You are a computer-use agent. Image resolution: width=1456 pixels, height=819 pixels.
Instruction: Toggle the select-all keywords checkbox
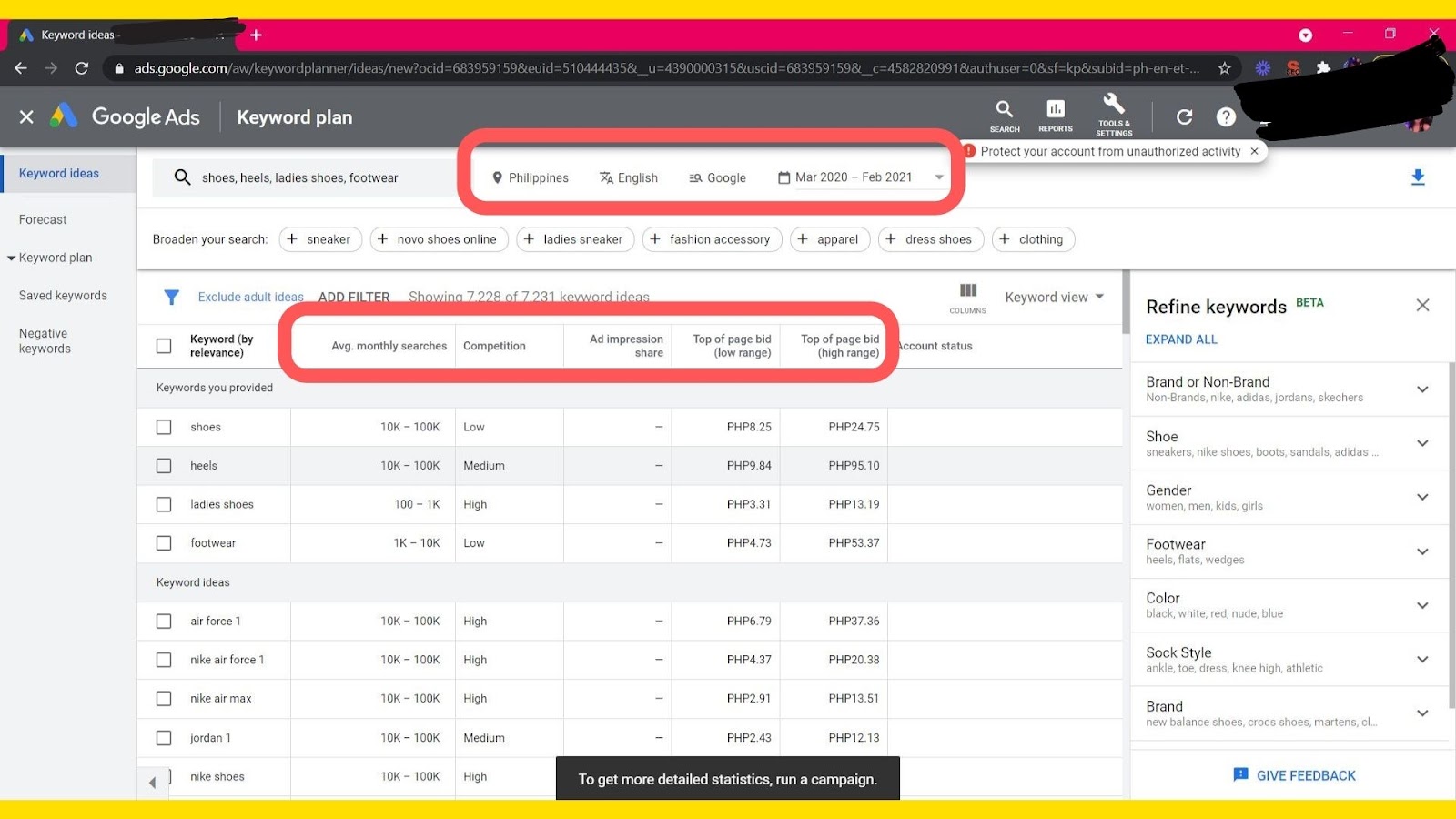164,346
